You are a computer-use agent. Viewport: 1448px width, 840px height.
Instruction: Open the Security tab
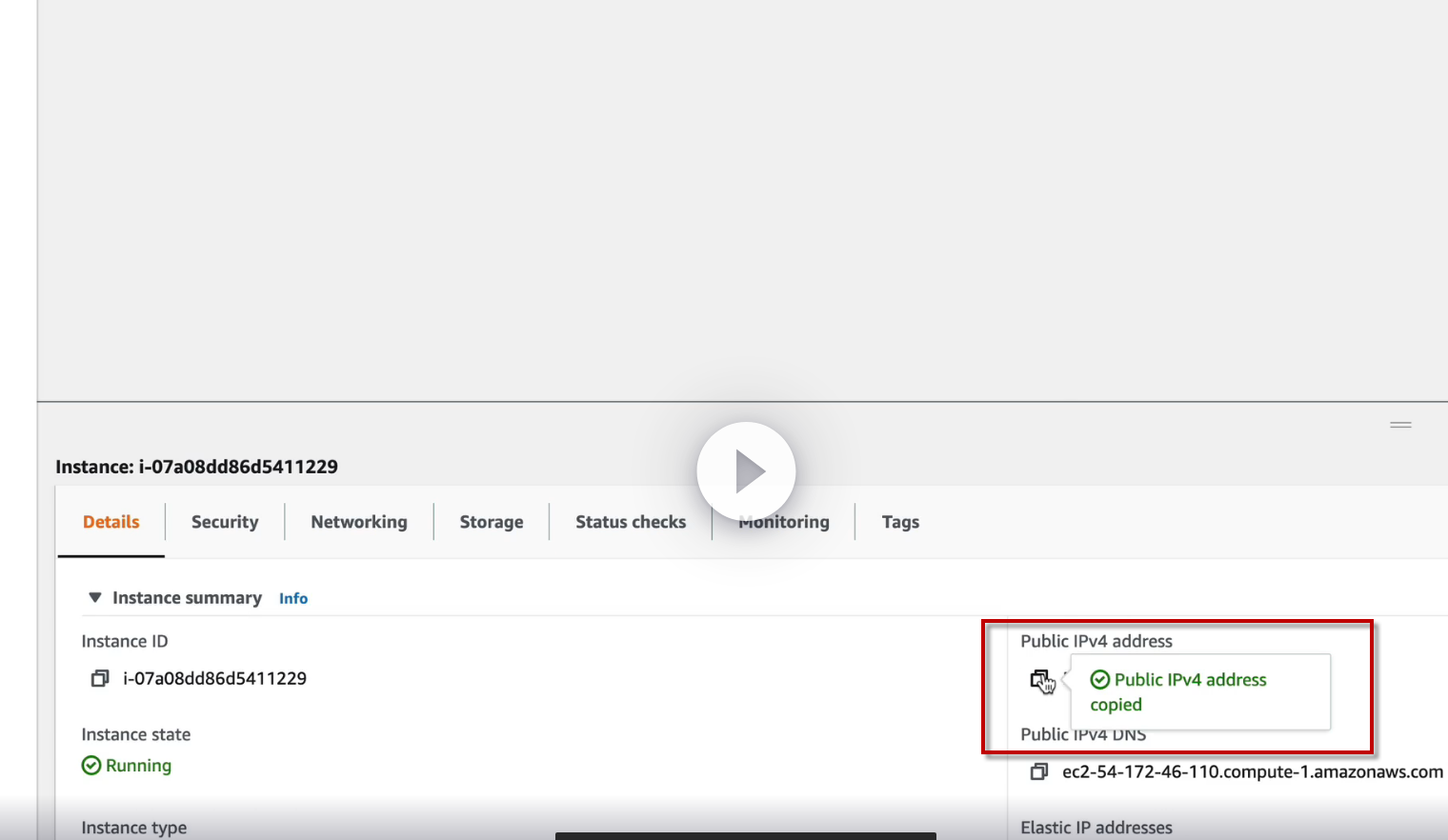pyautogui.click(x=225, y=522)
